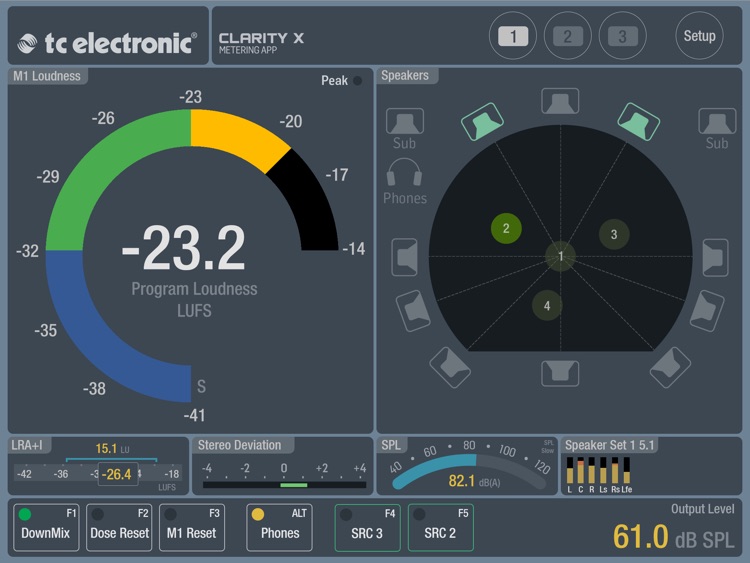Viewport: 750px width, 563px height.
Task: Click the loudness radar arc meter
Action: coord(191,256)
